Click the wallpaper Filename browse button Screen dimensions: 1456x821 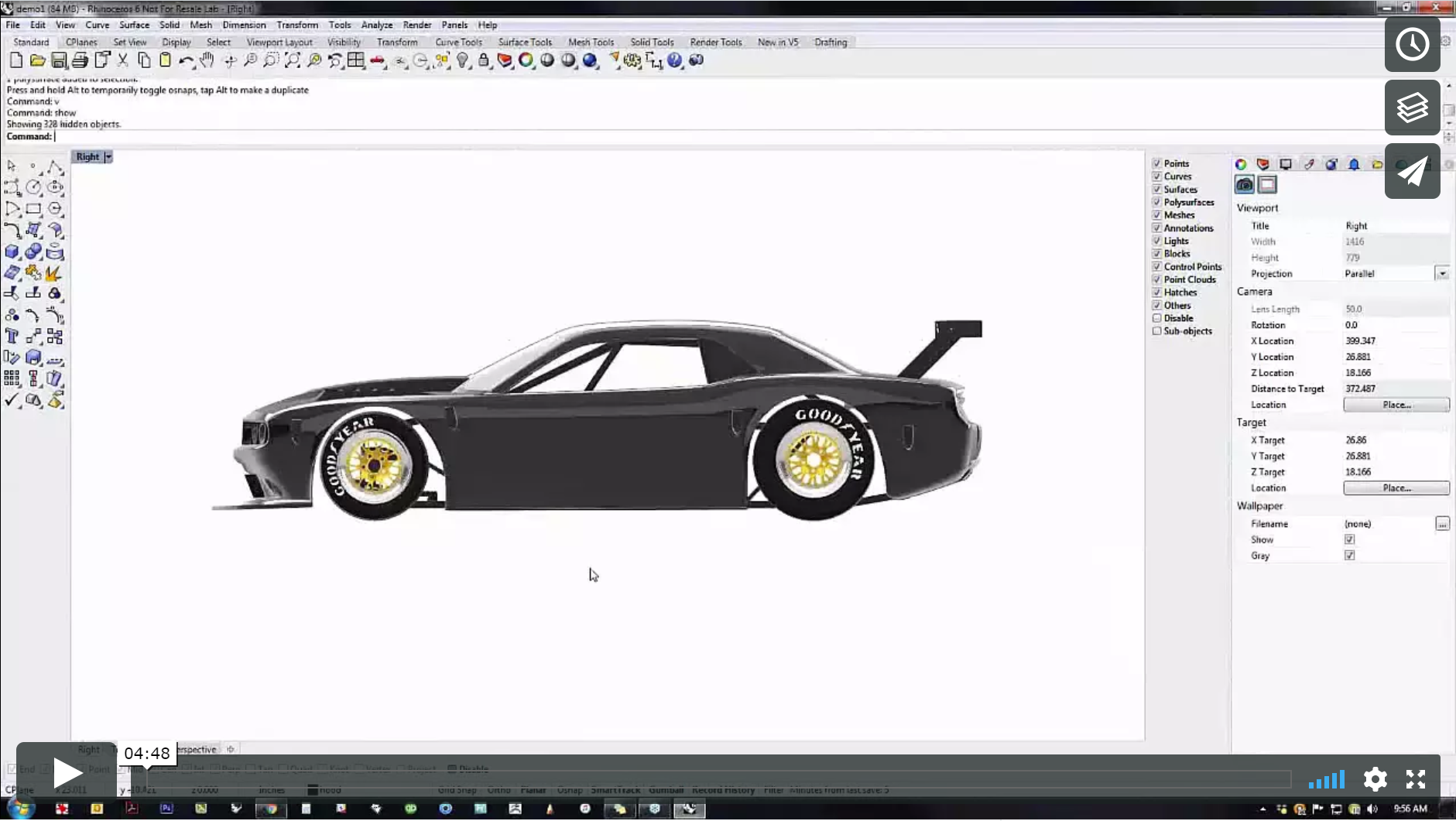click(x=1442, y=524)
